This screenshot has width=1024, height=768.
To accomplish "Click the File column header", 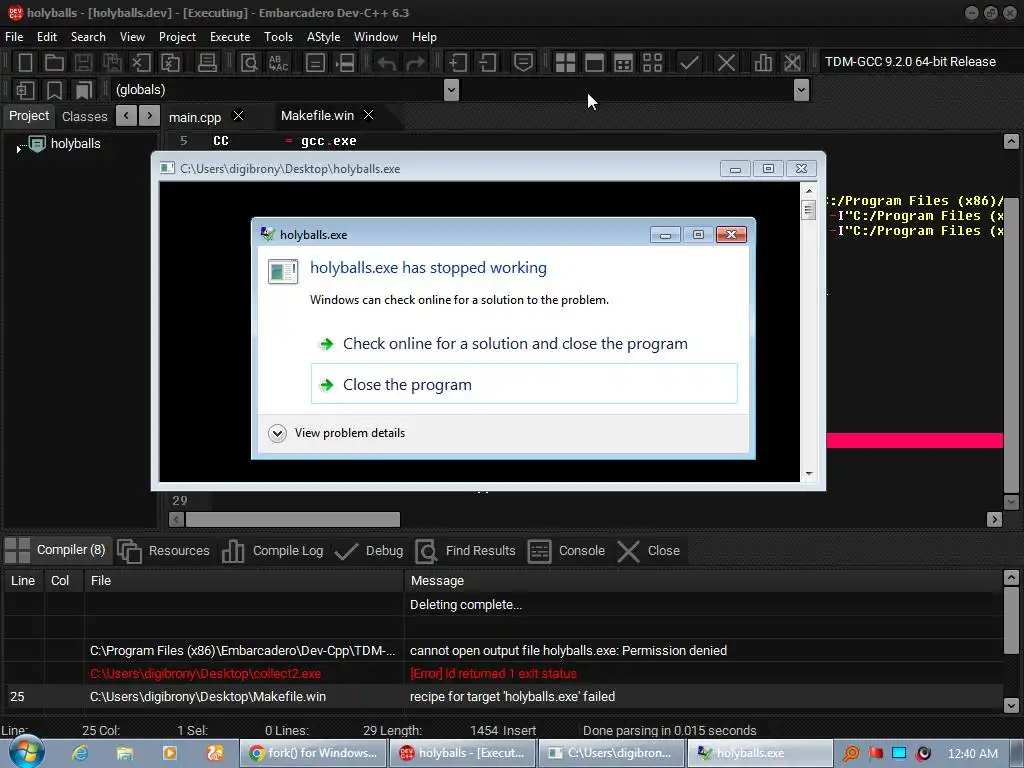I will [x=244, y=581].
